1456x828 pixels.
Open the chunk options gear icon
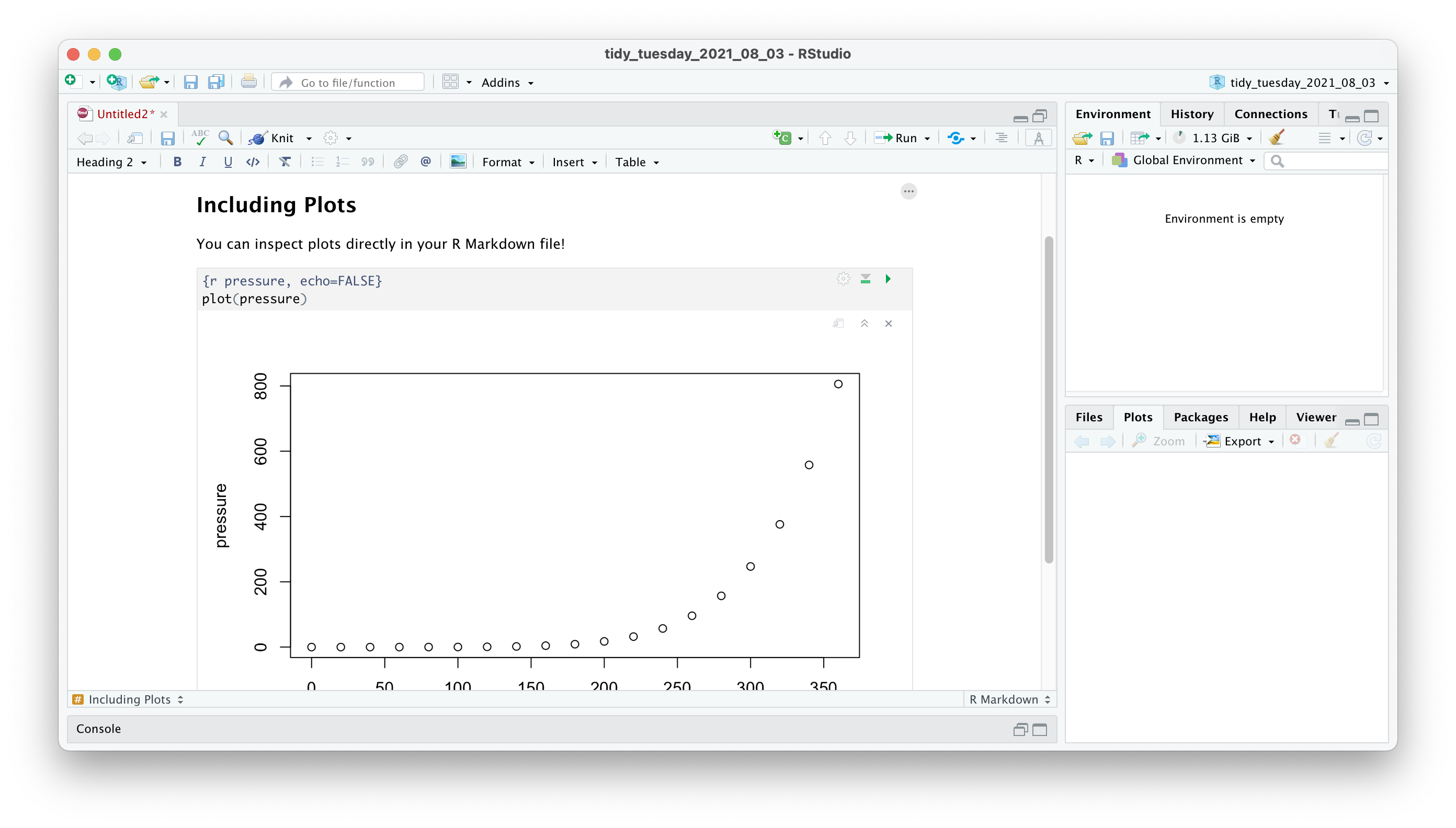(x=843, y=279)
